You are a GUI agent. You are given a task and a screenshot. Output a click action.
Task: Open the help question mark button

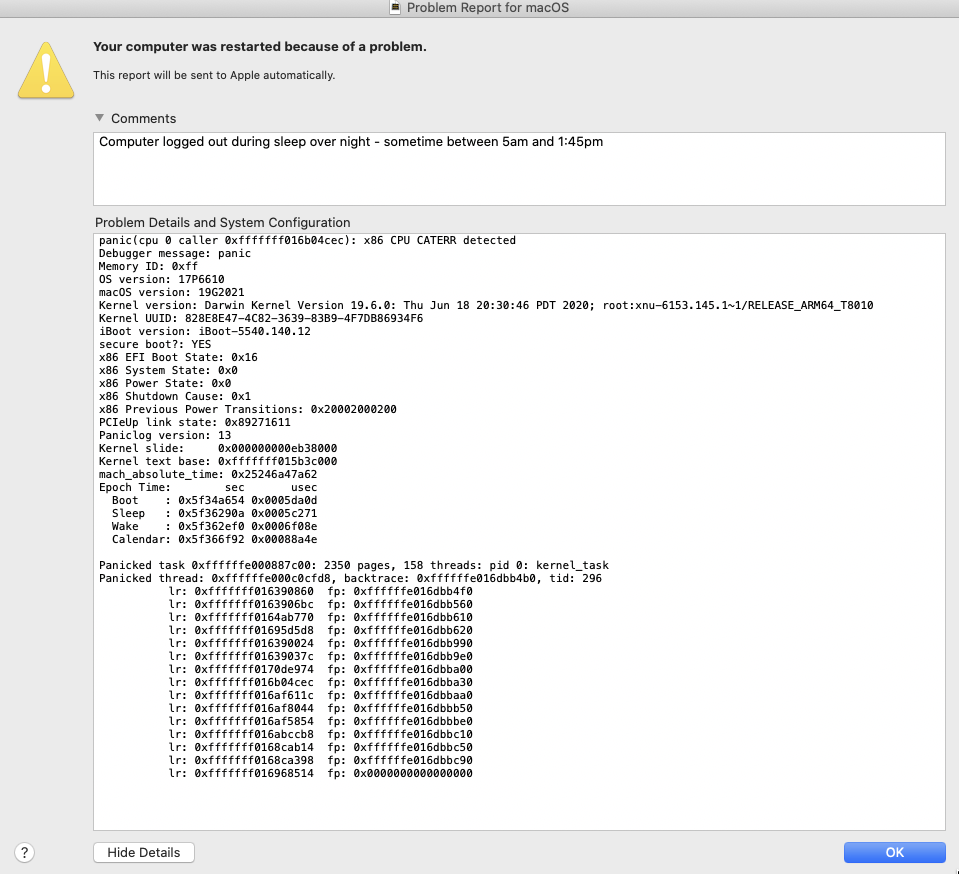pyautogui.click(x=24, y=852)
